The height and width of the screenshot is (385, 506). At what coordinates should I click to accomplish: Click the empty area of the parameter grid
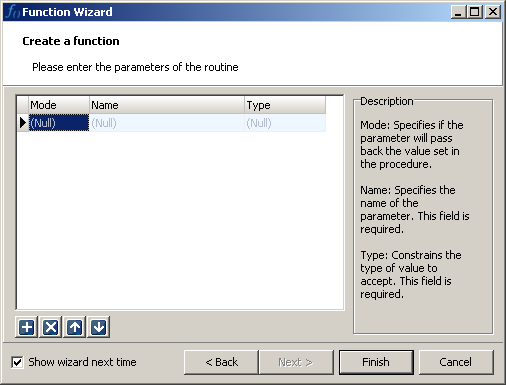pyautogui.click(x=180, y=220)
